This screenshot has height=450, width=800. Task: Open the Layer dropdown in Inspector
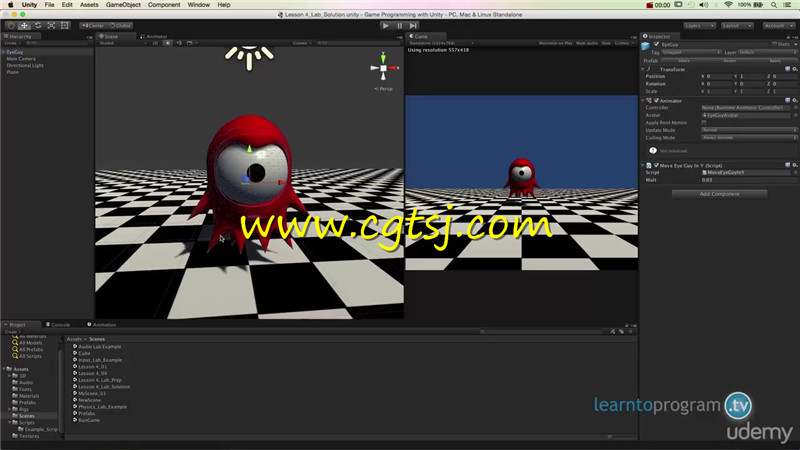point(767,52)
